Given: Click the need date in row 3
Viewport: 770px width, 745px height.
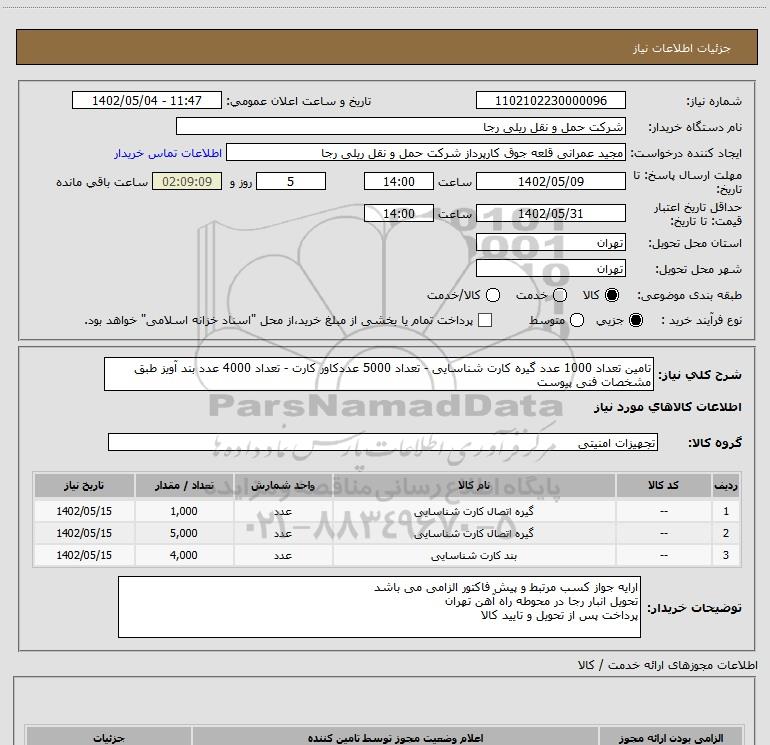Looking at the screenshot, I should [x=84, y=555].
